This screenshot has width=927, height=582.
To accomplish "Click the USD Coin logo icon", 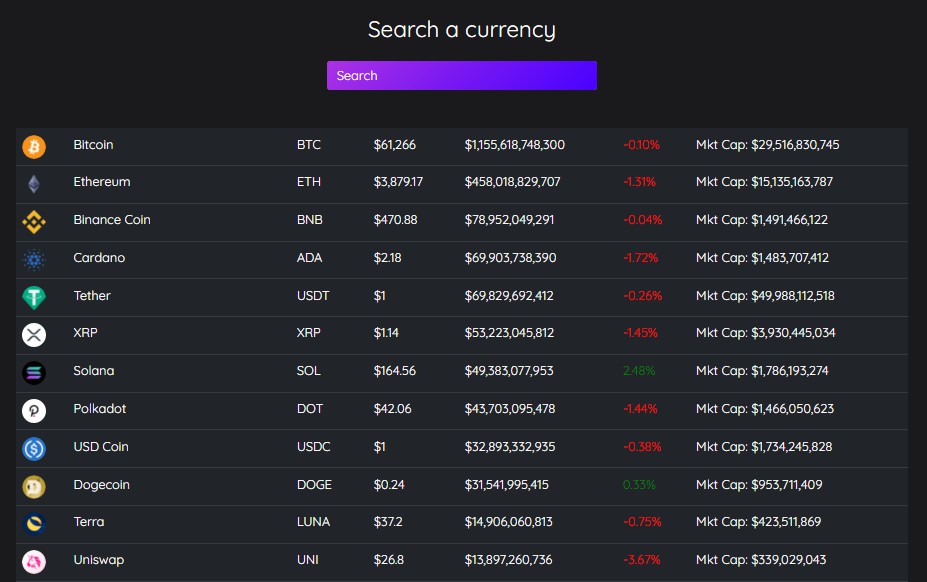I will coord(34,449).
